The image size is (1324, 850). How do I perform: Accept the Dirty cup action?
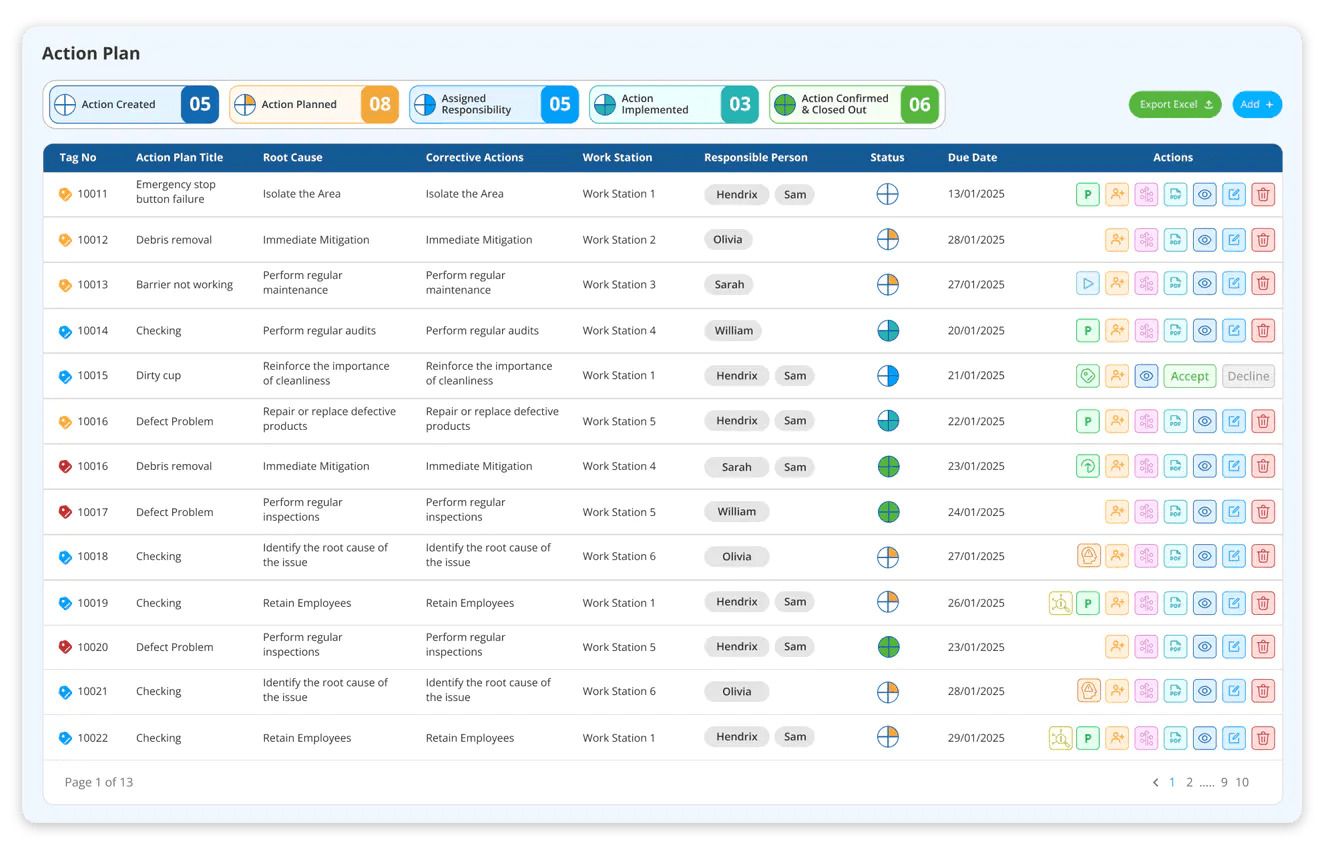[1190, 375]
